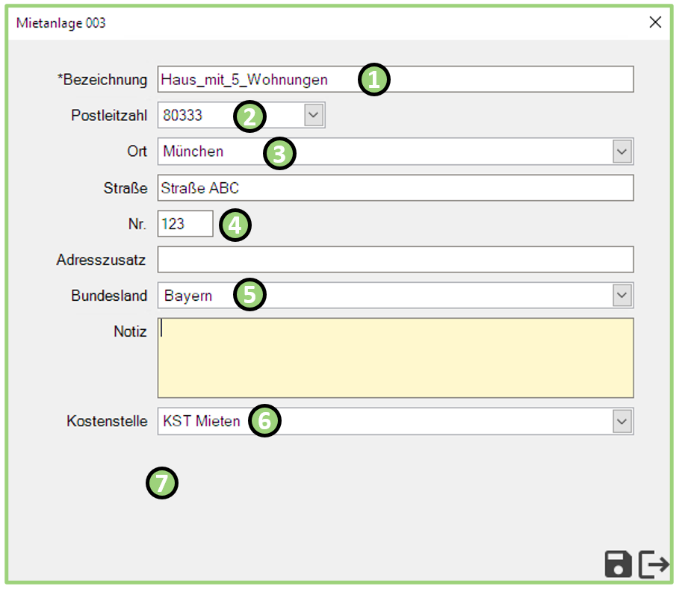Click the green number 4 marker
The height and width of the screenshot is (589, 679).
point(234,224)
